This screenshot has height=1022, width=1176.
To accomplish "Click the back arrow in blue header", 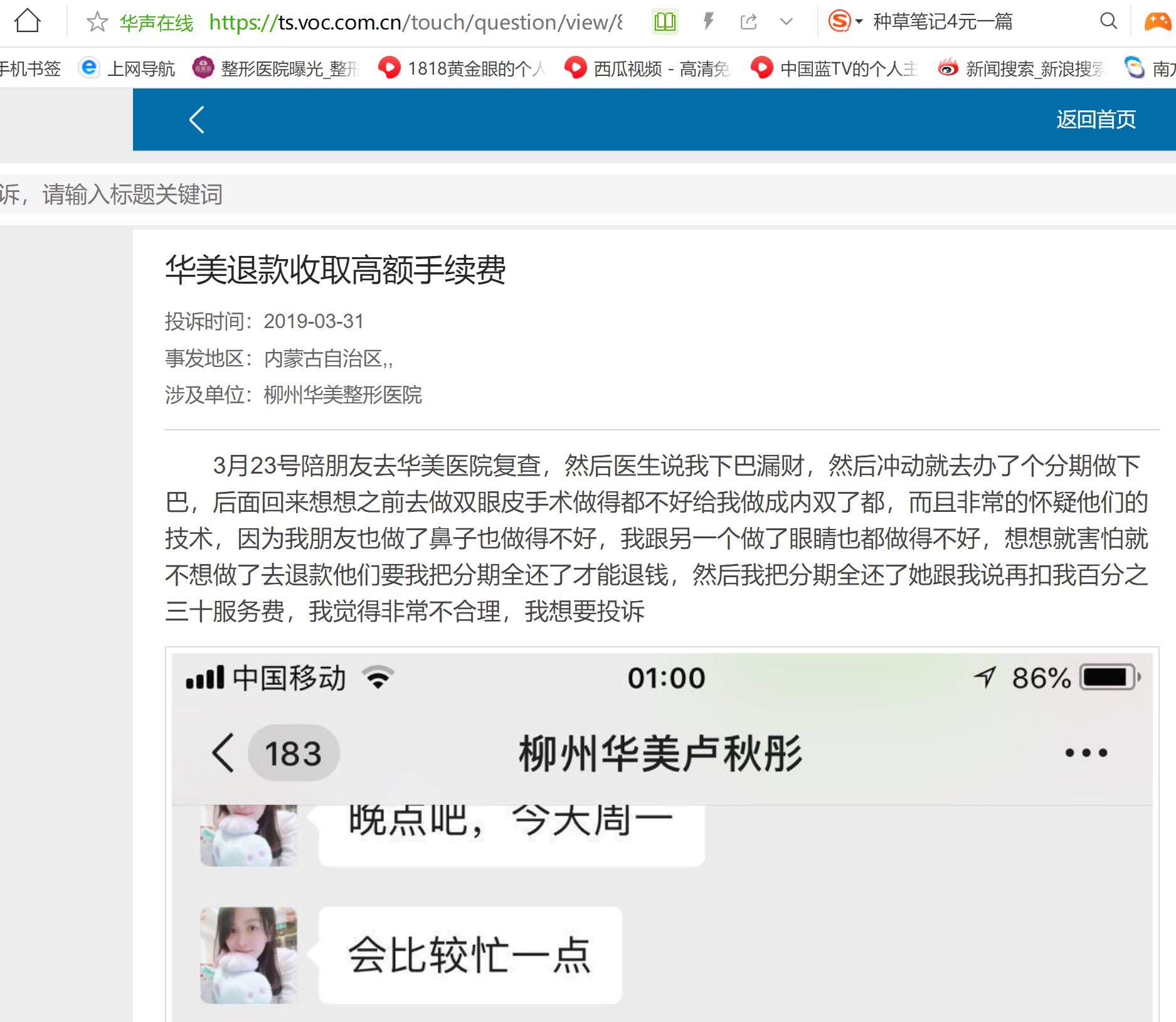I will (x=197, y=119).
